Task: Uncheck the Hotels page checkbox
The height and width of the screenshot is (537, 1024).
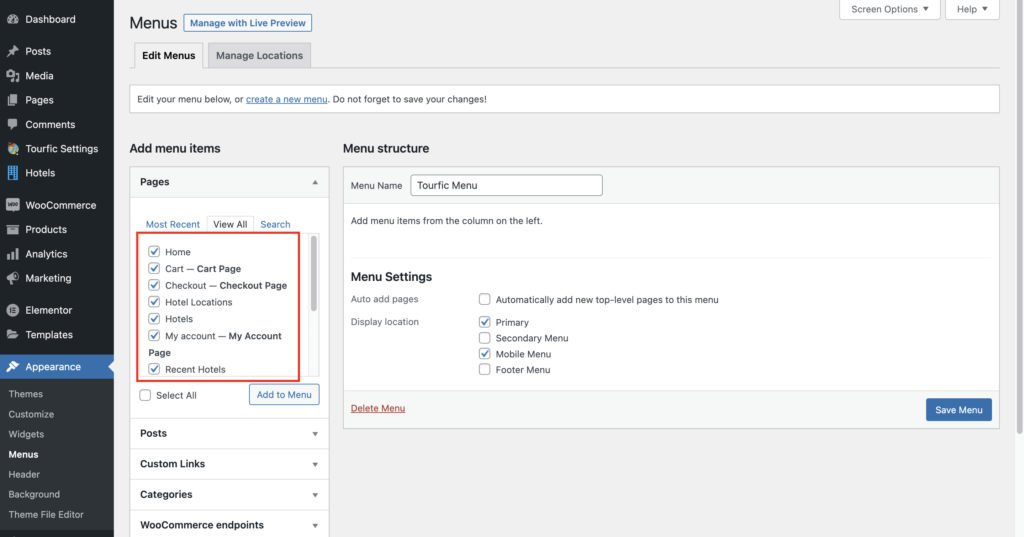Action: 154,319
